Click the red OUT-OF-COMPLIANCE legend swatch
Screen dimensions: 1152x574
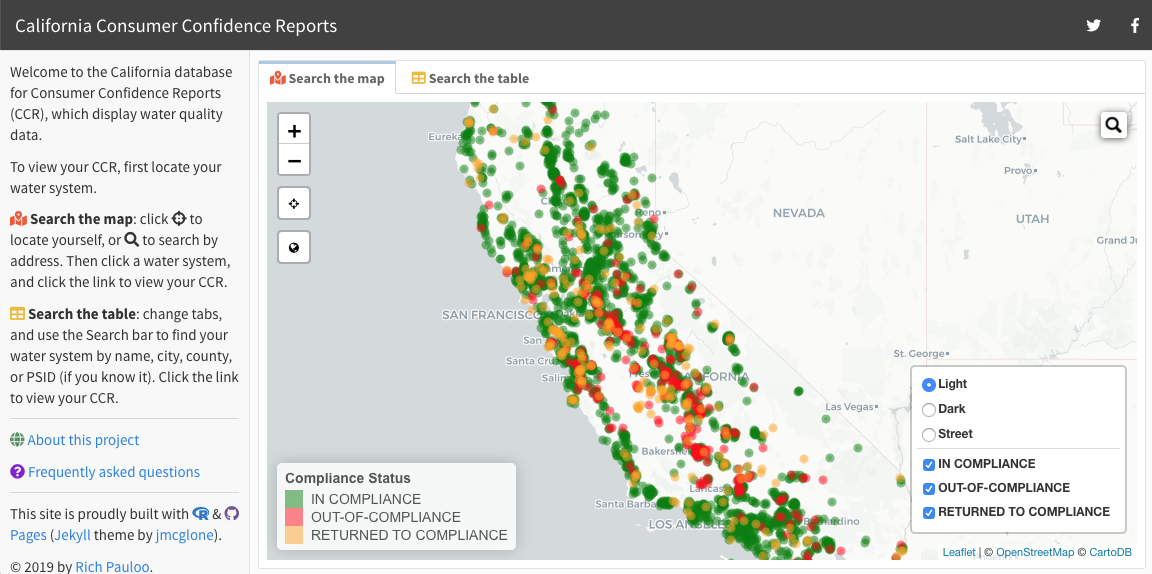click(294, 517)
